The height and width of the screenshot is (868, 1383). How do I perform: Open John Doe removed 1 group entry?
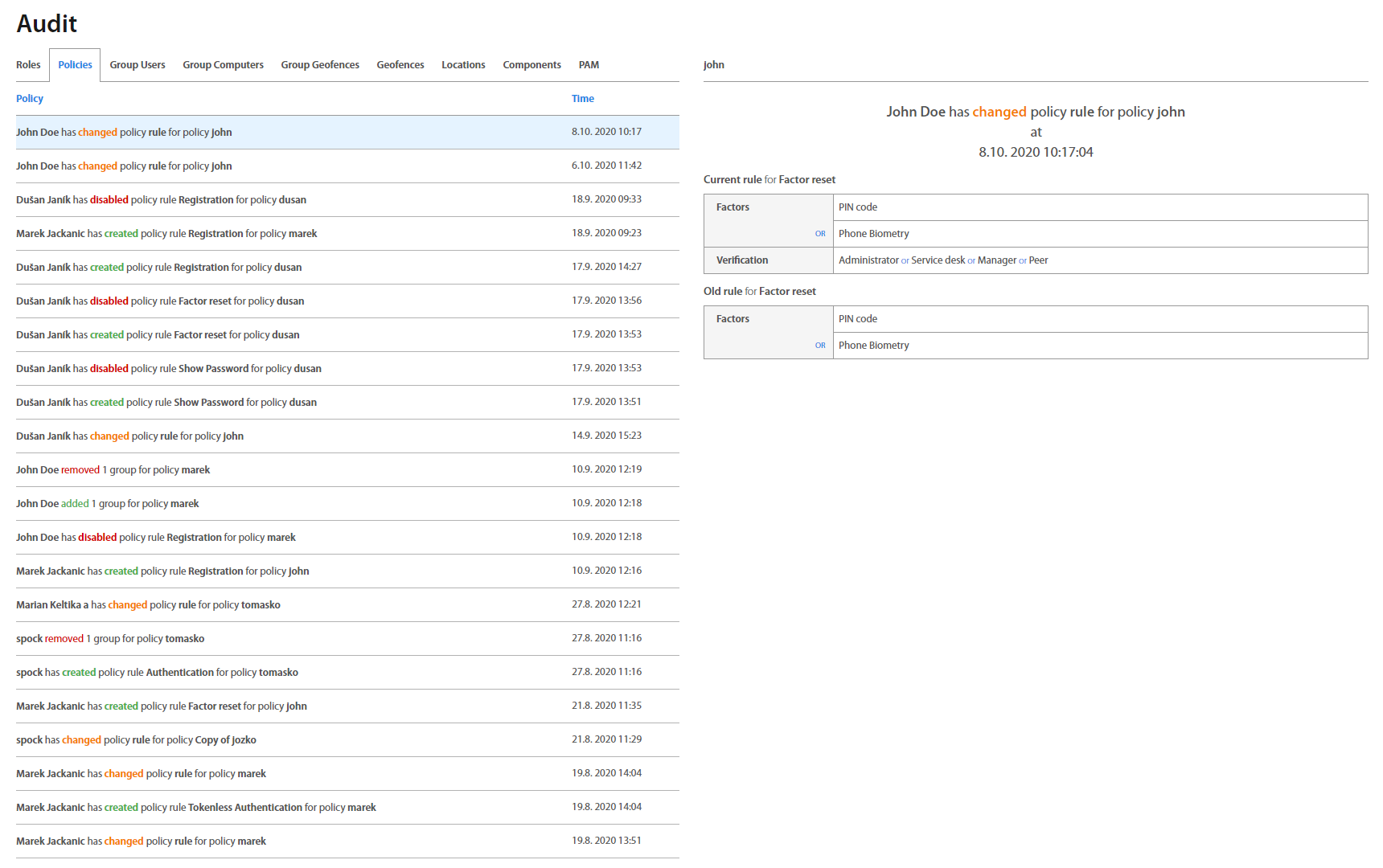coord(113,470)
